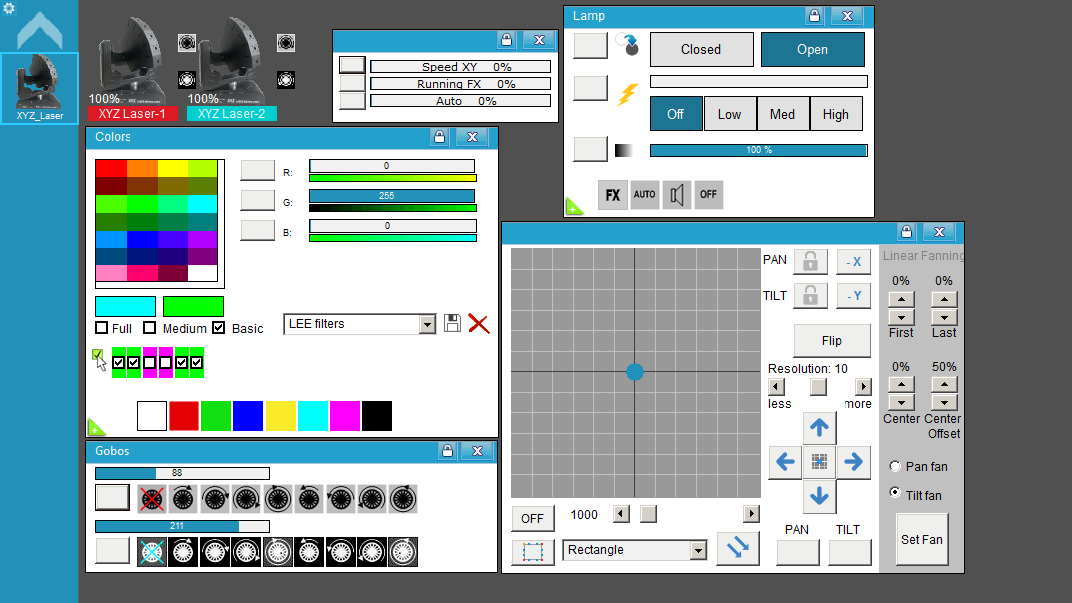The height and width of the screenshot is (603, 1072).
Task: Open the Rectangle shape dropdown
Action: [x=698, y=550]
